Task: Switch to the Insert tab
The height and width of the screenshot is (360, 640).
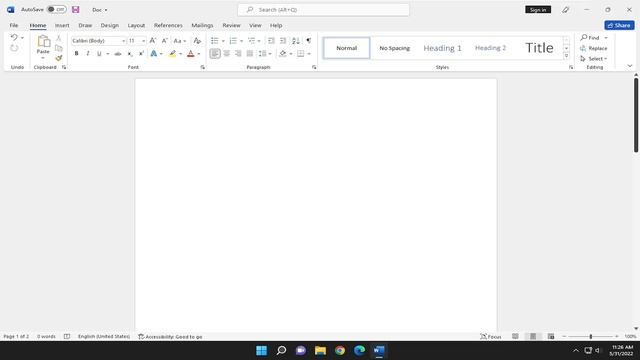Action: coord(62,25)
